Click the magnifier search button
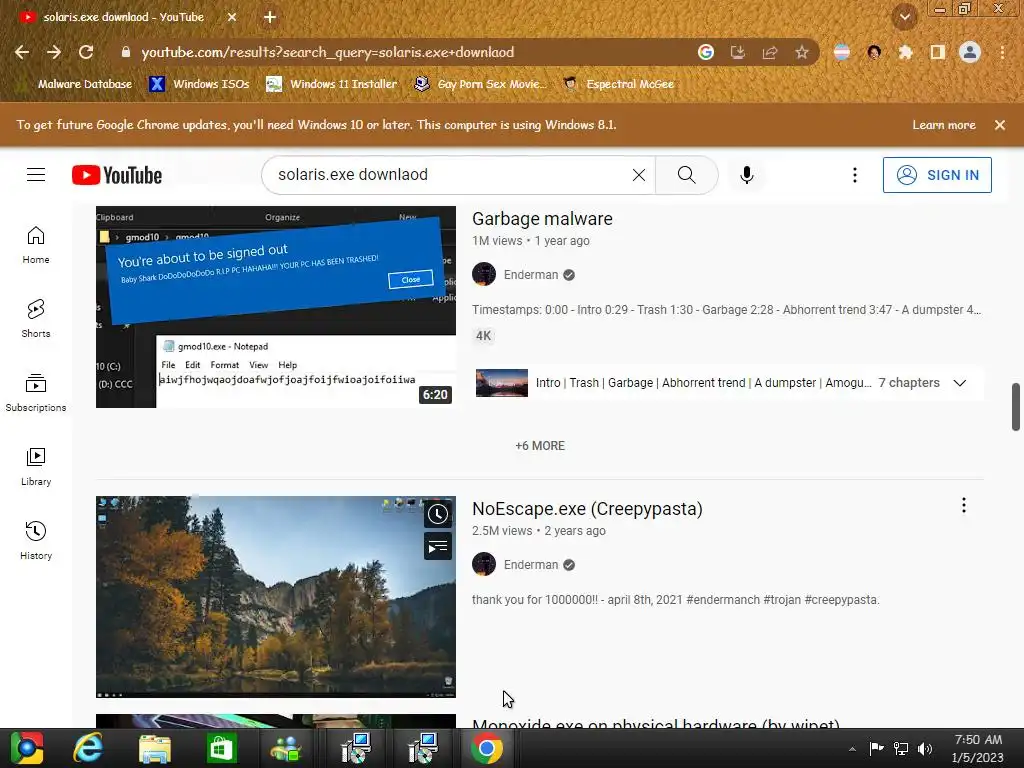This screenshot has height=768, width=1024. point(686,175)
